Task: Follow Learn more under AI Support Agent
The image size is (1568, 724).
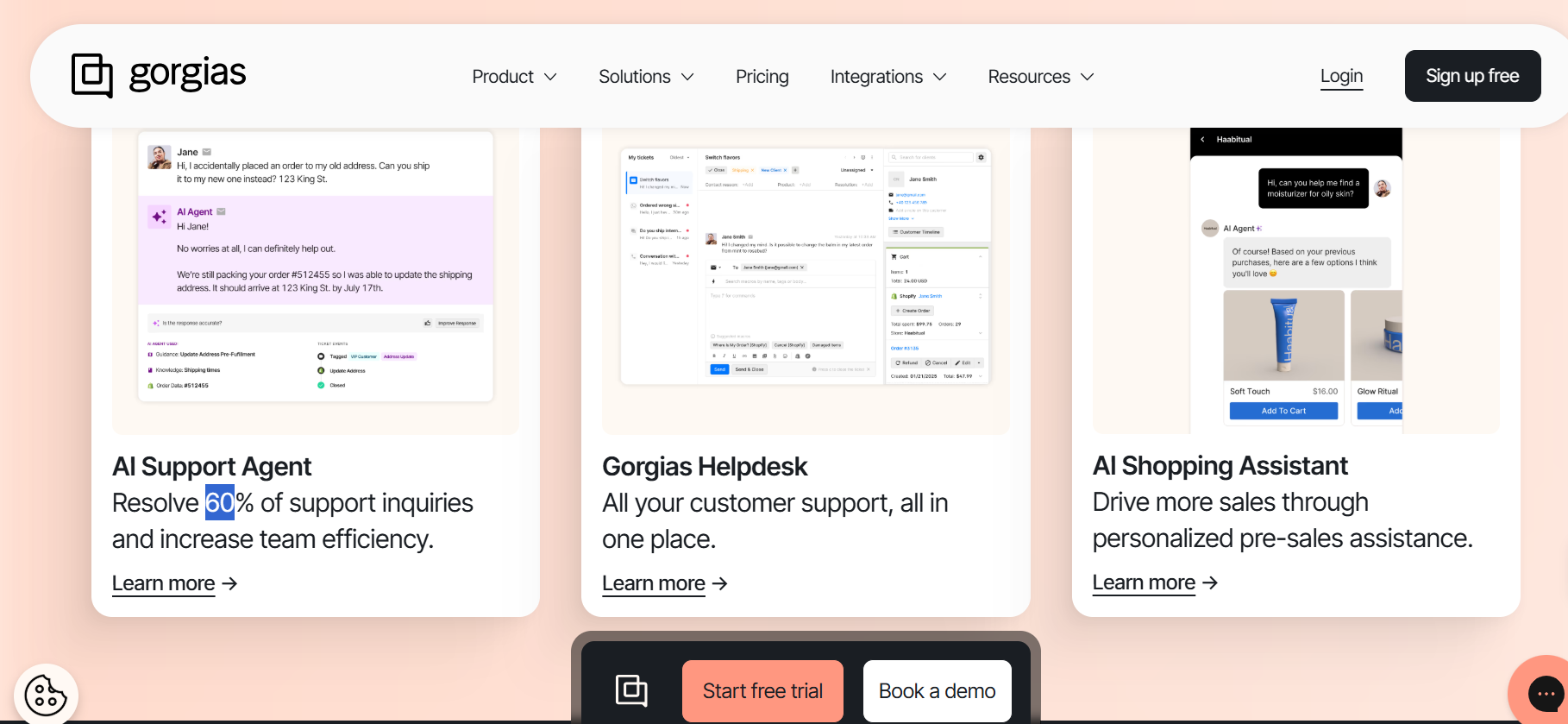Action: 164,583
